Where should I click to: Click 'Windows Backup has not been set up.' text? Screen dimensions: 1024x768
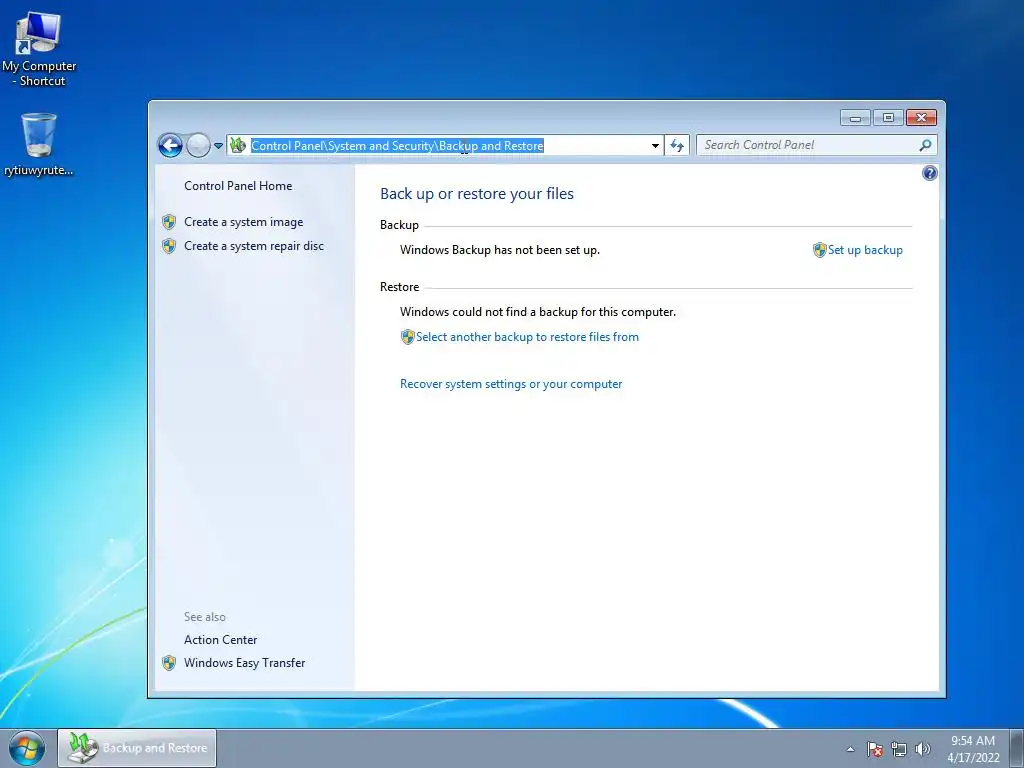[500, 249]
